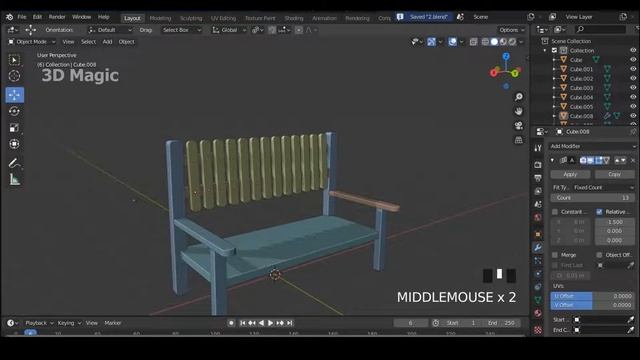
Task: Toggle viewport overlays
Action: [452, 42]
